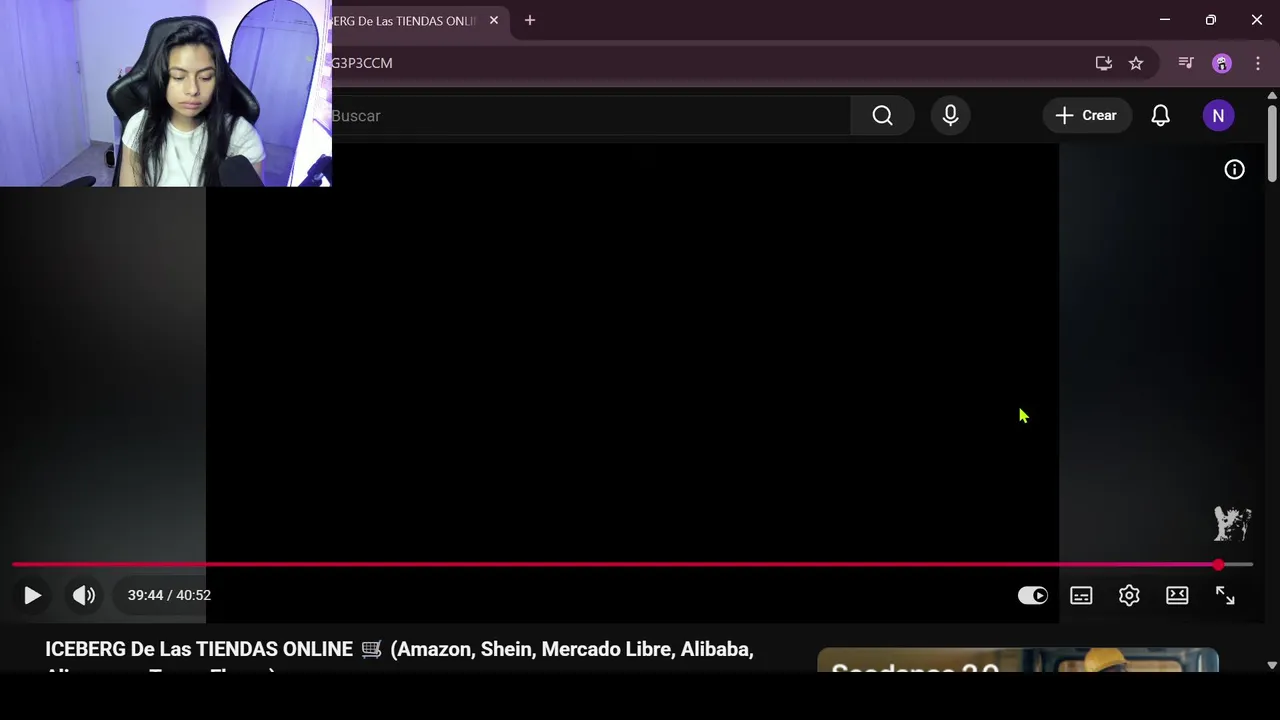The height and width of the screenshot is (720, 1280).
Task: Start voice search with microphone
Action: click(950, 116)
